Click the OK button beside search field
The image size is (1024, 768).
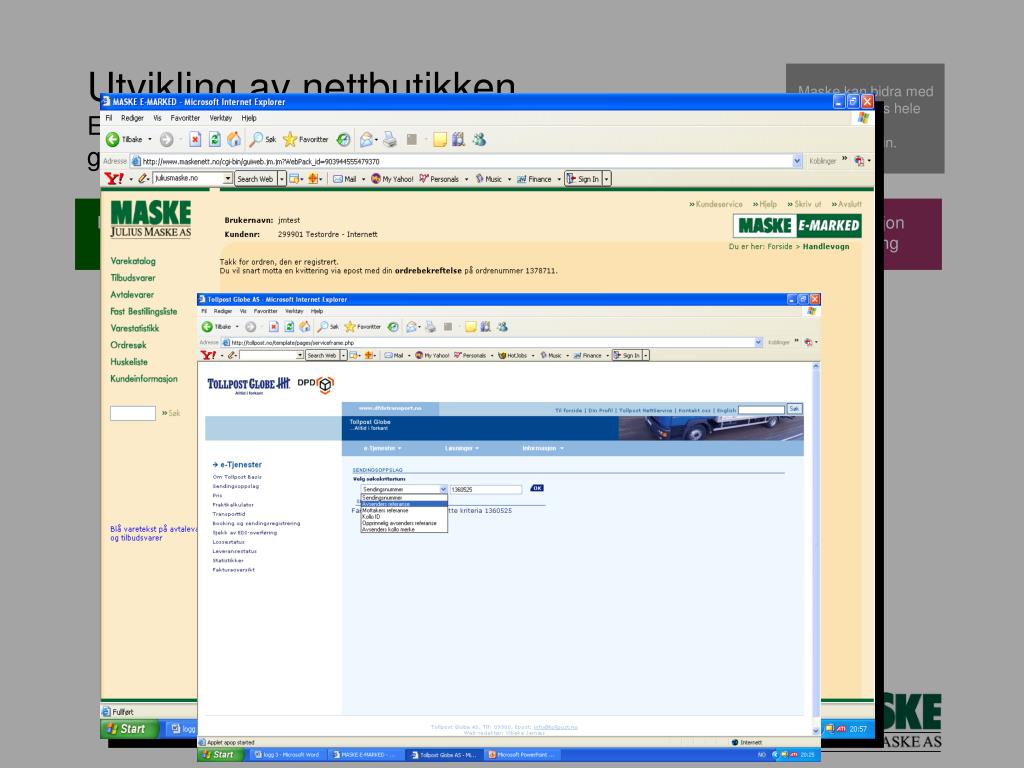pyautogui.click(x=537, y=488)
